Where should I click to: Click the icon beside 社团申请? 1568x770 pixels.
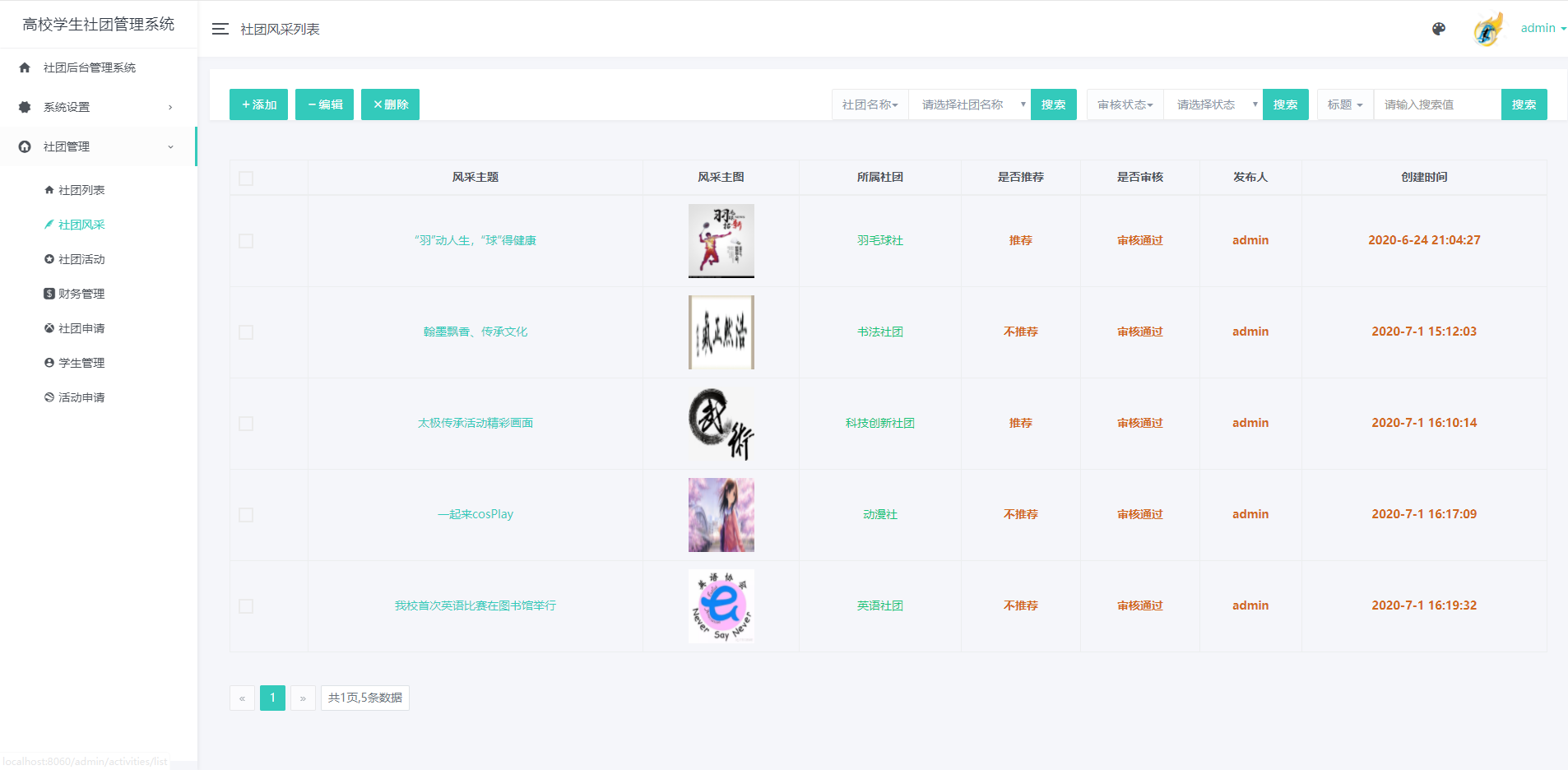[x=49, y=328]
